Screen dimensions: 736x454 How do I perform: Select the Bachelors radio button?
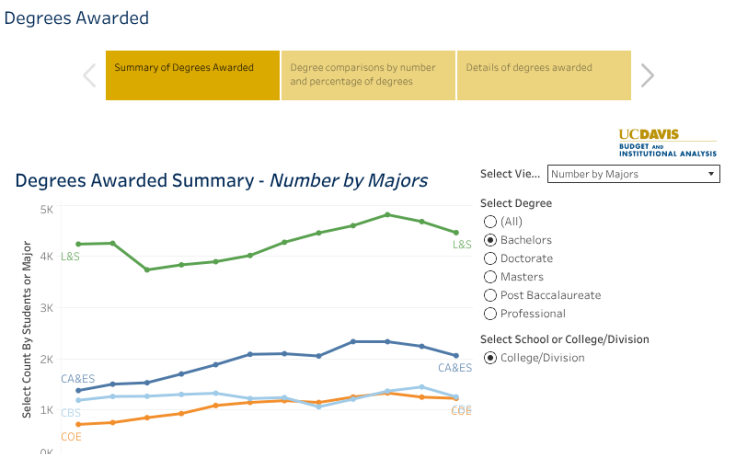tap(490, 240)
